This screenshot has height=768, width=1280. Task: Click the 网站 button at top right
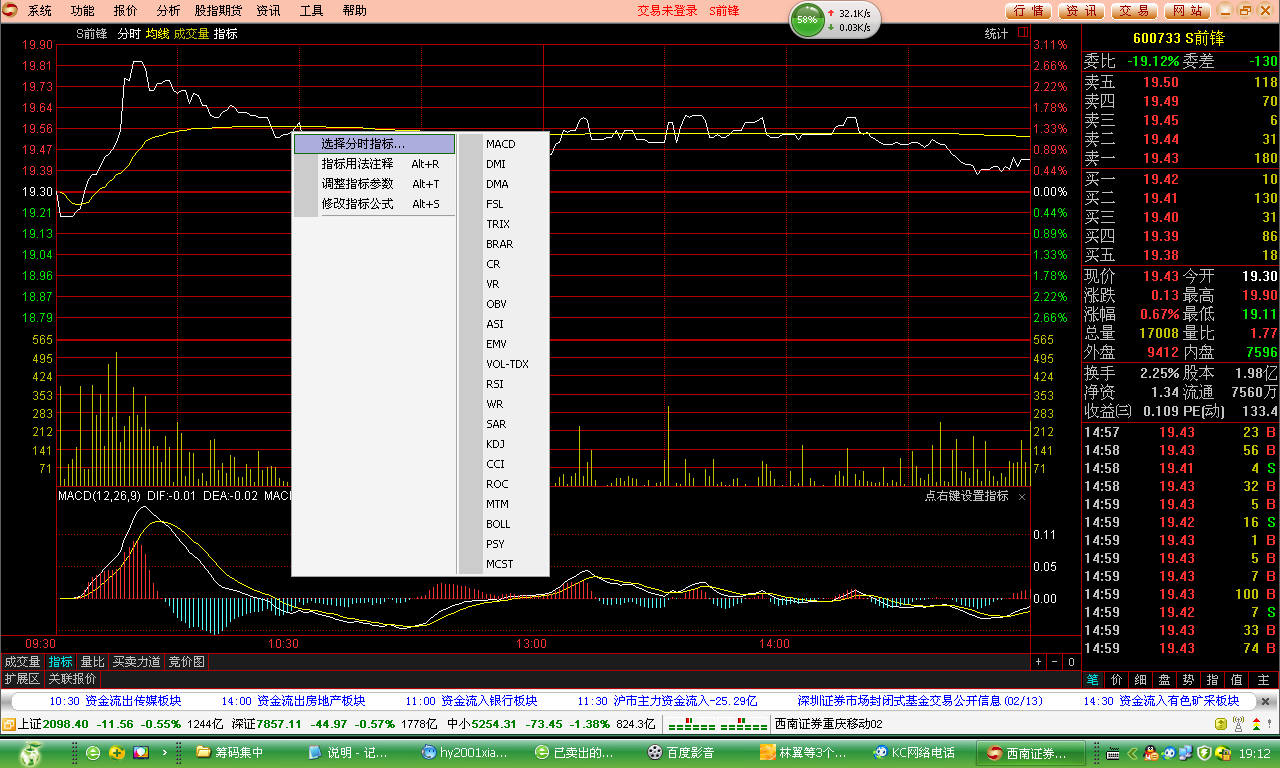click(x=1187, y=11)
